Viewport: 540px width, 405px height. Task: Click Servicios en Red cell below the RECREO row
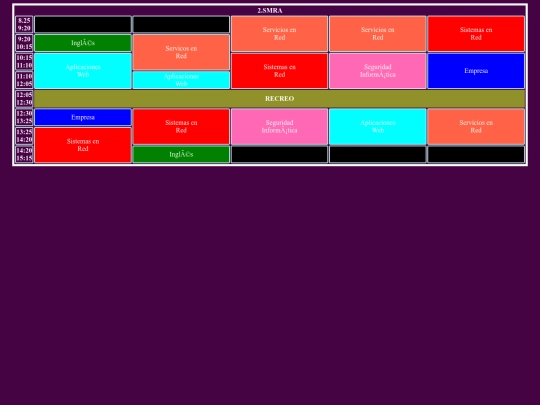pos(476,126)
